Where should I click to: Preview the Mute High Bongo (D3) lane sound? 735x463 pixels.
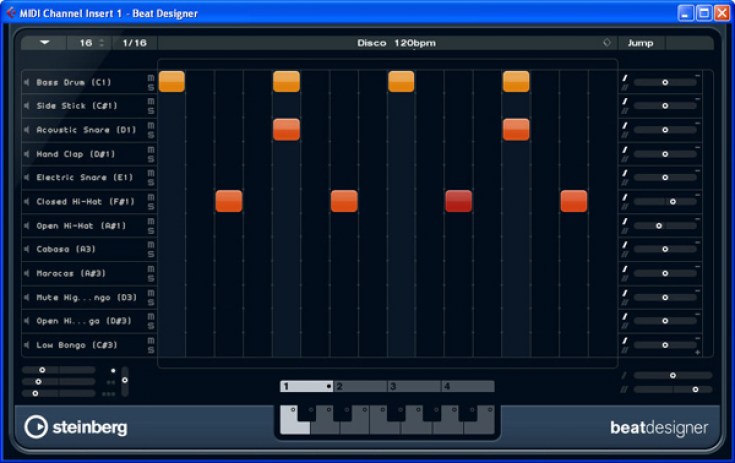[27, 297]
